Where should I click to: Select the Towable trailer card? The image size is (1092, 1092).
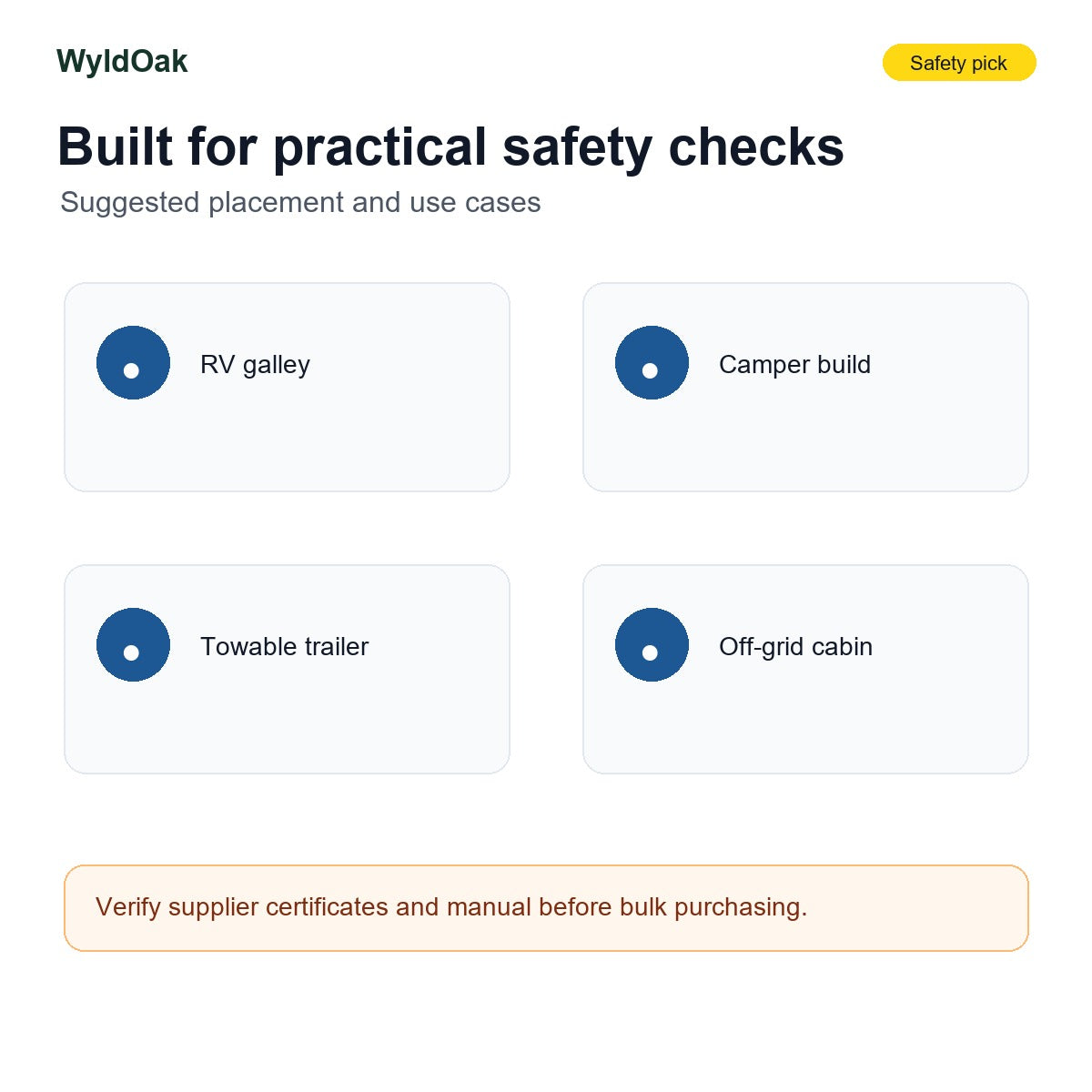(287, 669)
